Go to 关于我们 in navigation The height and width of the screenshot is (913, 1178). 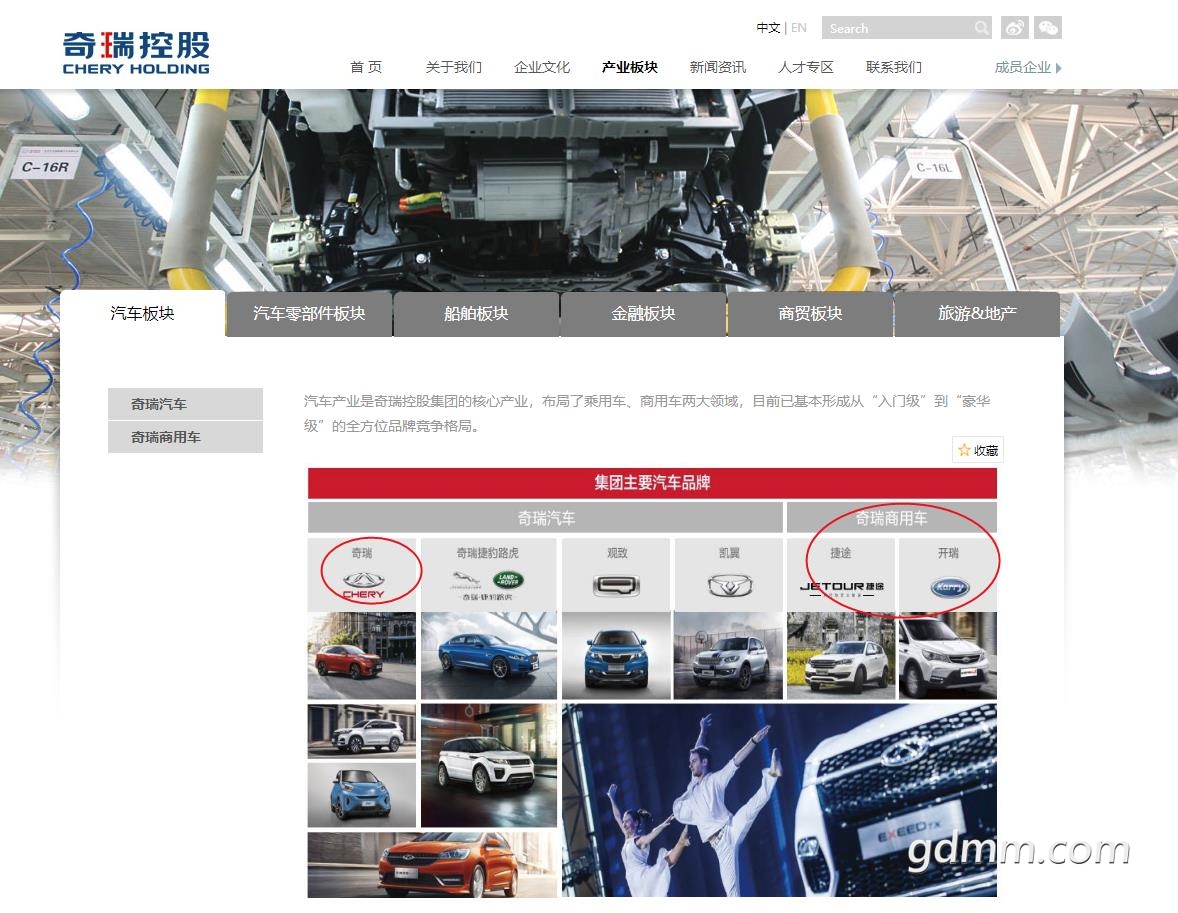tap(453, 67)
